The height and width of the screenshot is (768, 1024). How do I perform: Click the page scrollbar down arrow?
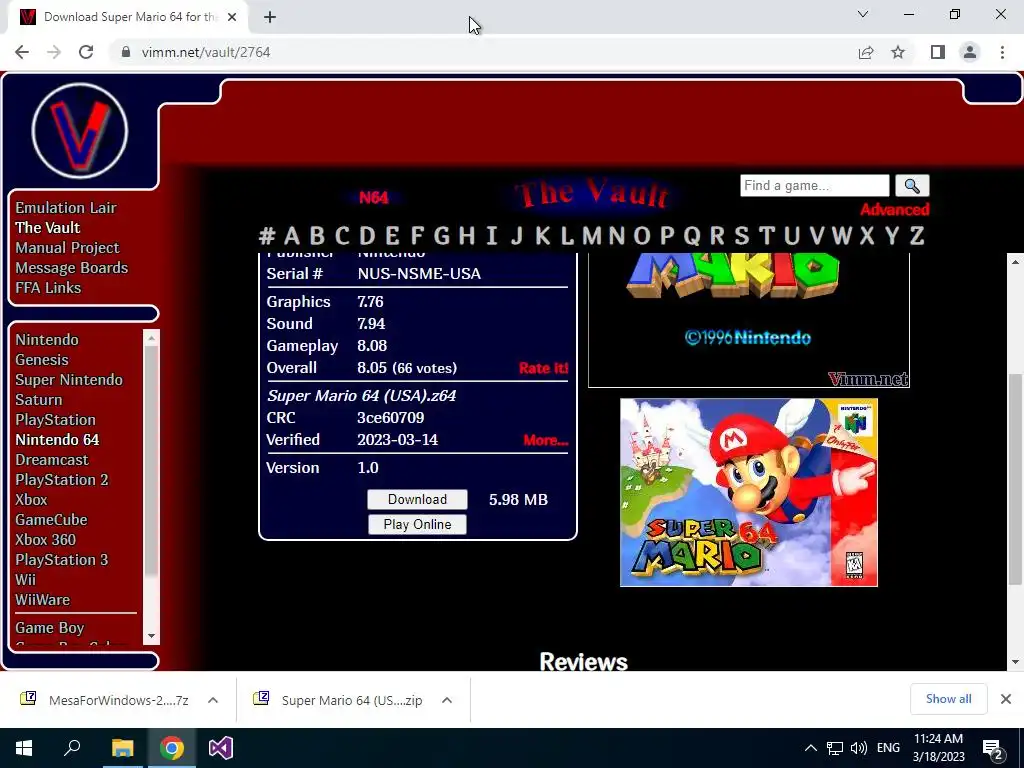click(1015, 662)
